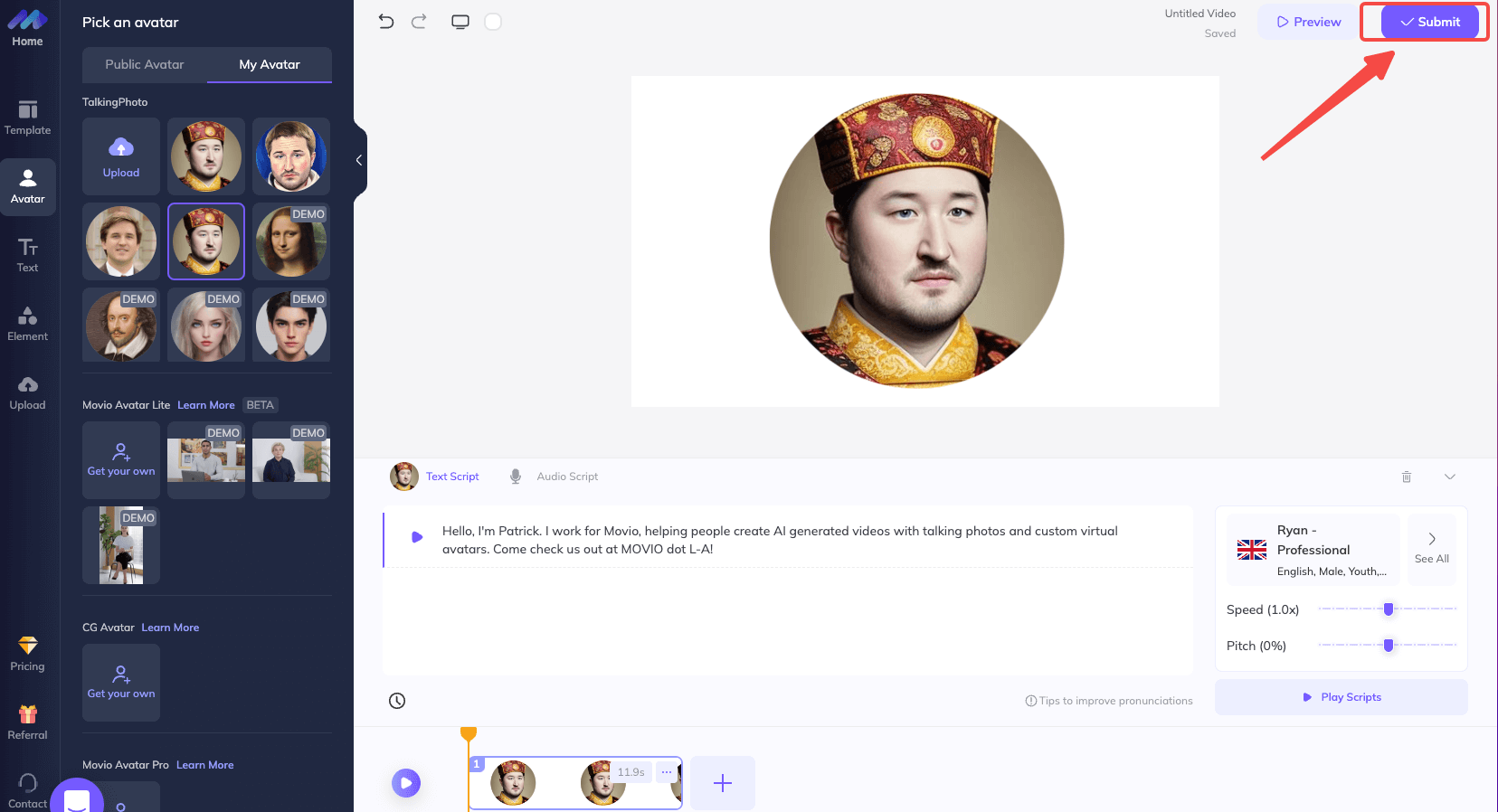
Task: Click the screen aspect ratio icon
Action: tap(460, 22)
